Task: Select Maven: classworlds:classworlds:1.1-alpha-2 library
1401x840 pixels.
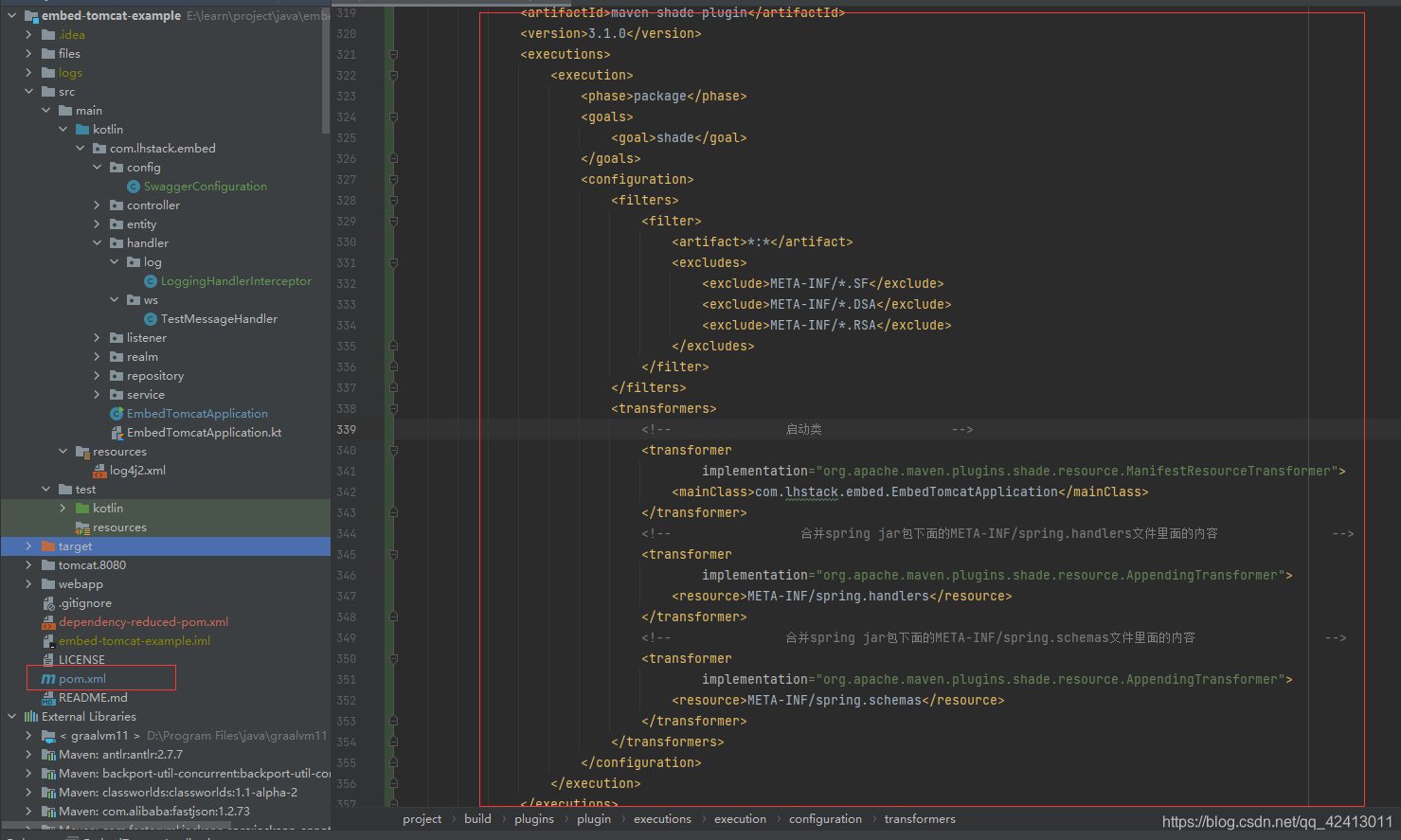Action: tap(178, 793)
